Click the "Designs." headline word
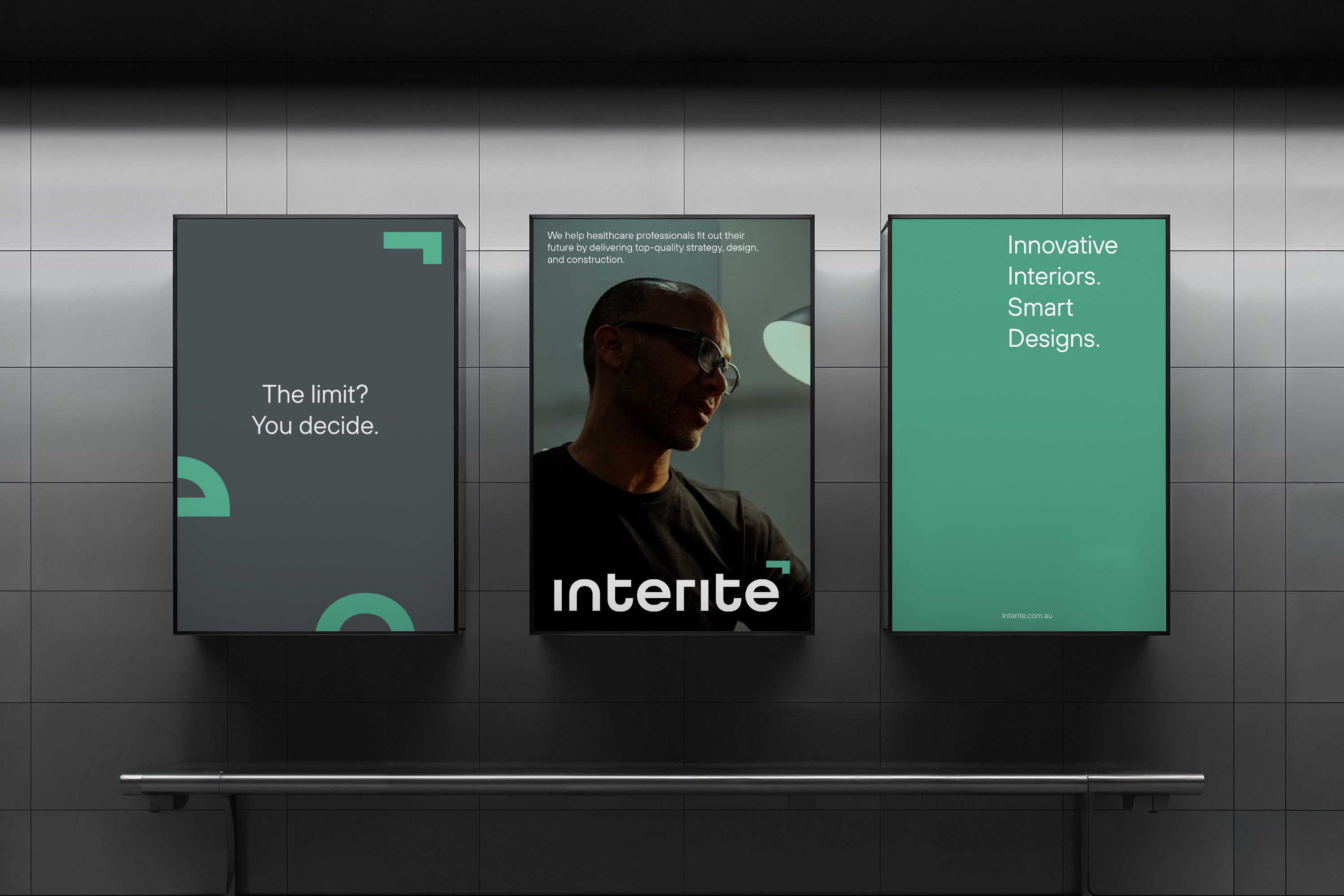The height and width of the screenshot is (896, 1344). [x=1053, y=339]
